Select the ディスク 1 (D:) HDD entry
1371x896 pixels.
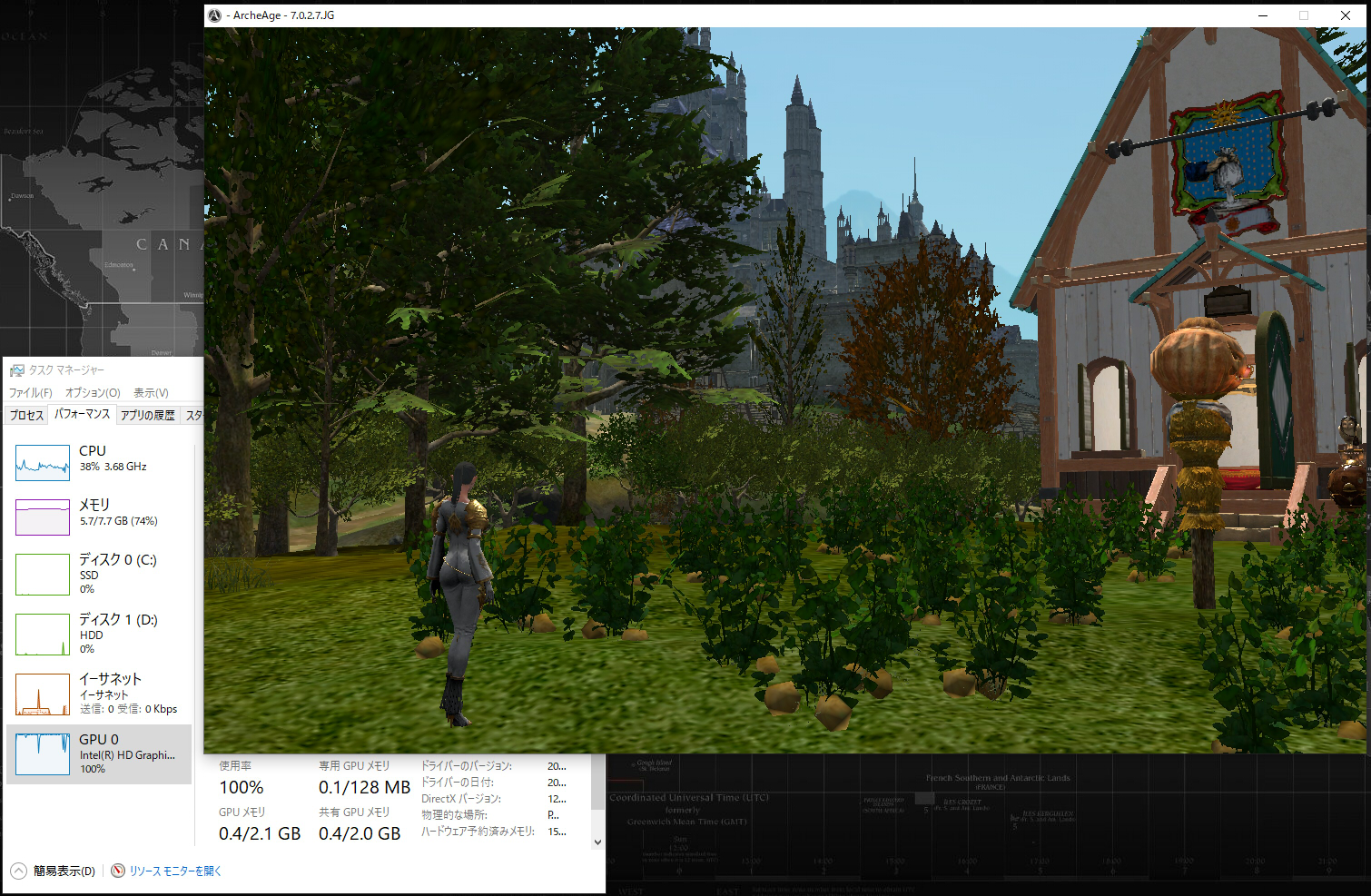[x=99, y=634]
